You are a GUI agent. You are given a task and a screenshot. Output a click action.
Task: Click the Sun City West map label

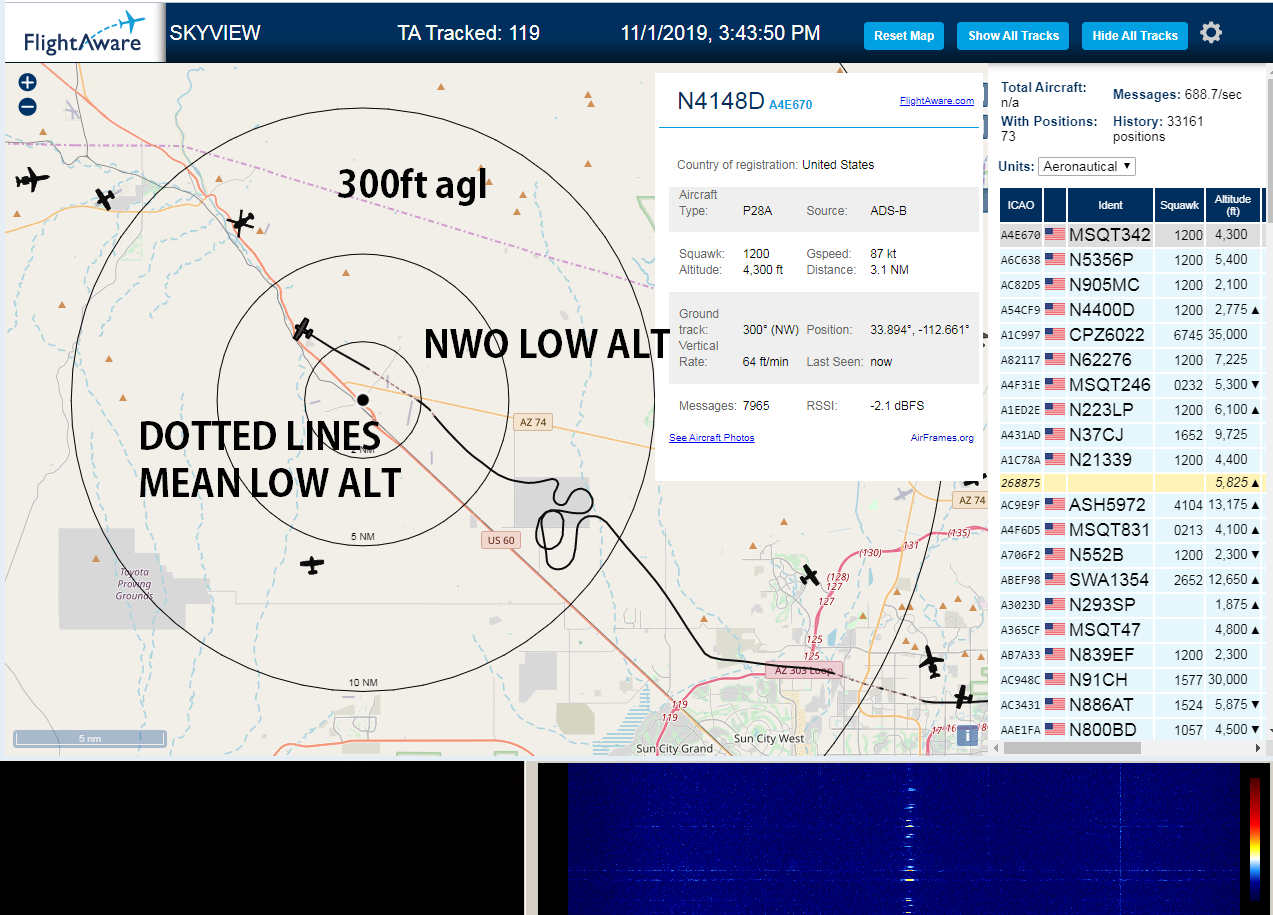(768, 739)
